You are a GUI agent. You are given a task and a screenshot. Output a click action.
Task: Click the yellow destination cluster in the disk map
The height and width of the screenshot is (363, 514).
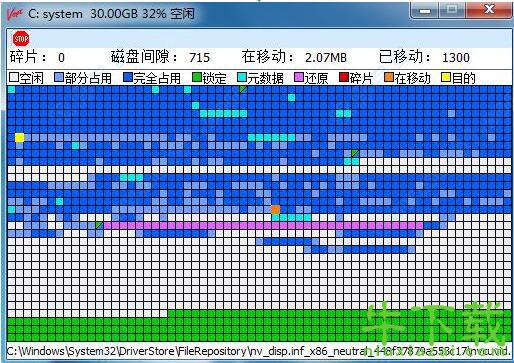pyautogui.click(x=20, y=137)
